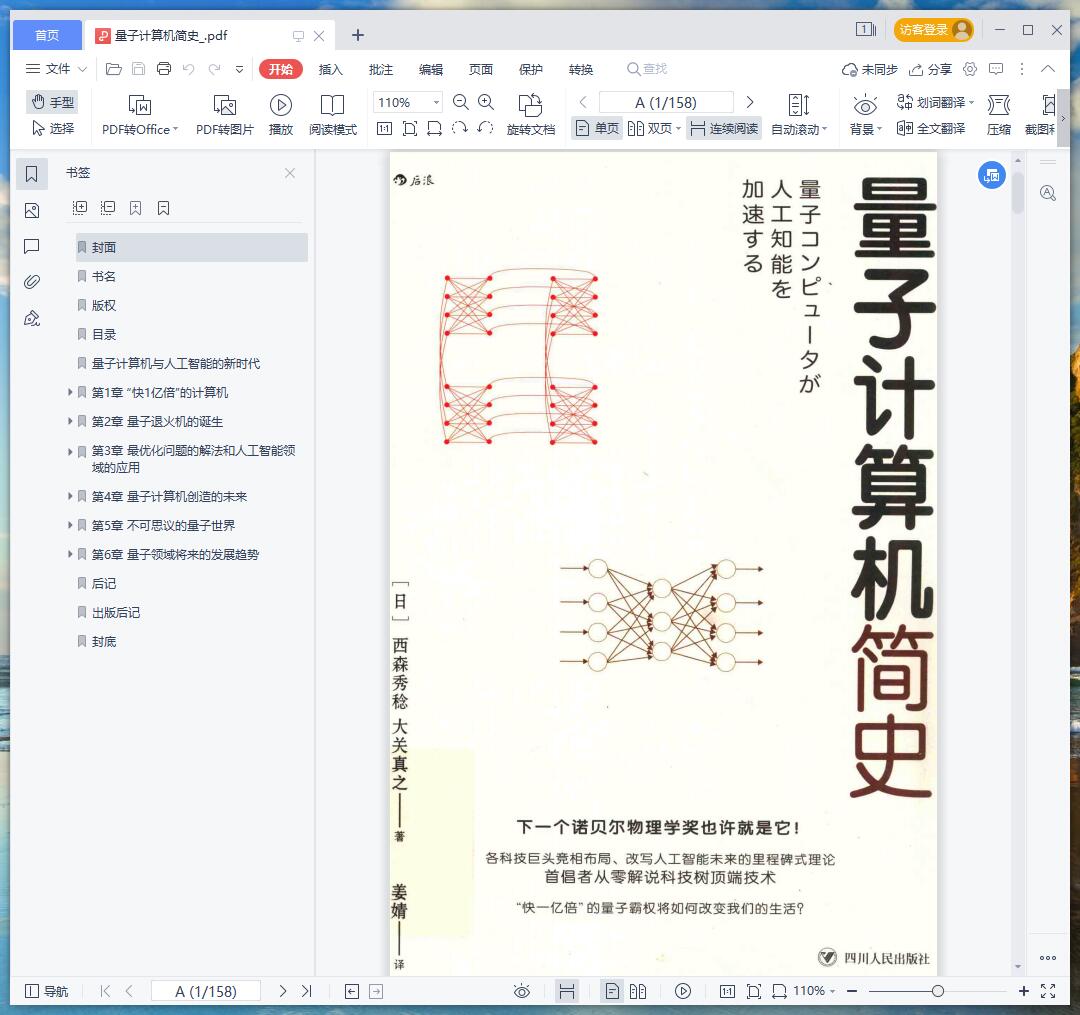Click 访客登录 login button
This screenshot has height=1015, width=1080.
(934, 30)
